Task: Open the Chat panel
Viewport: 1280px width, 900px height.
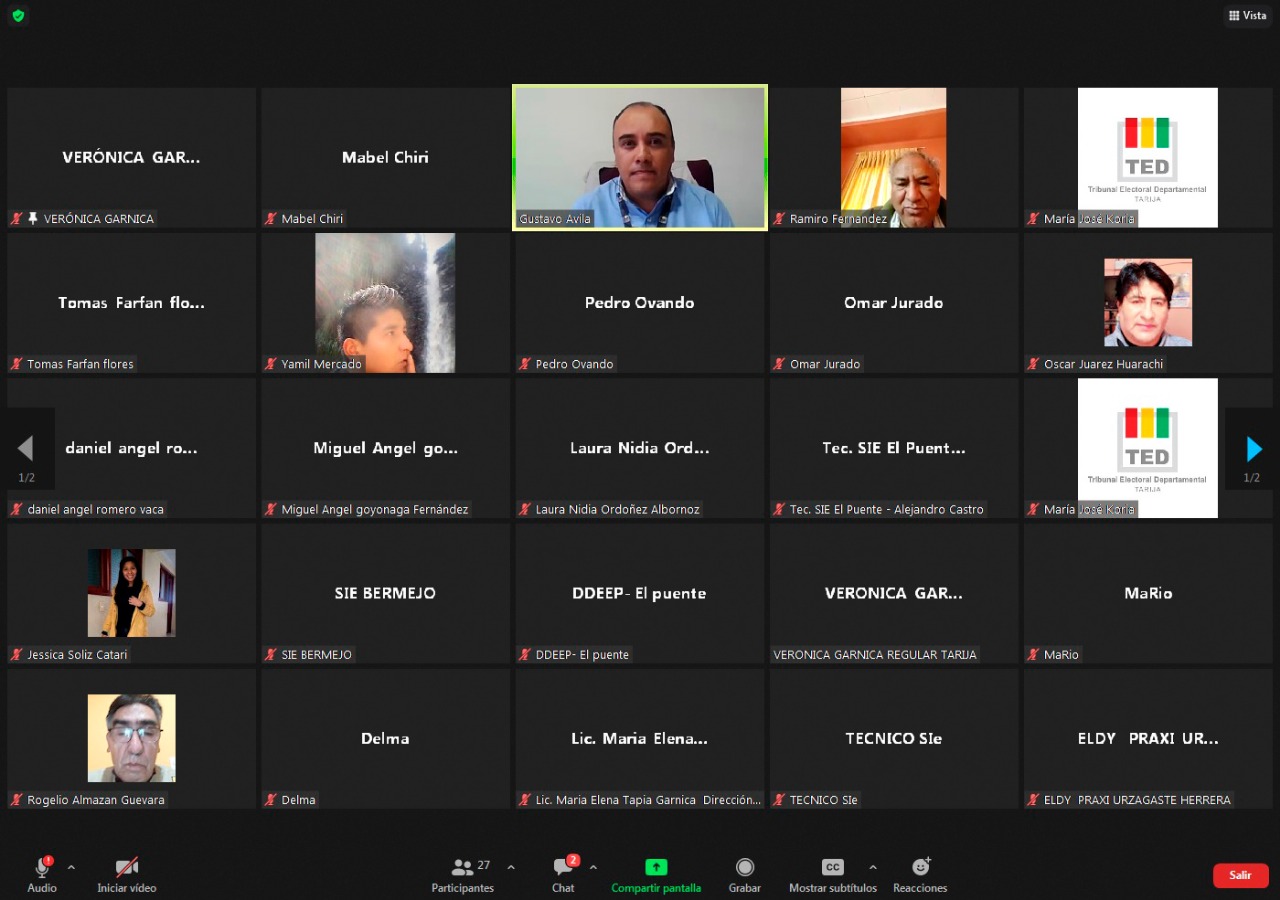Action: [563, 867]
